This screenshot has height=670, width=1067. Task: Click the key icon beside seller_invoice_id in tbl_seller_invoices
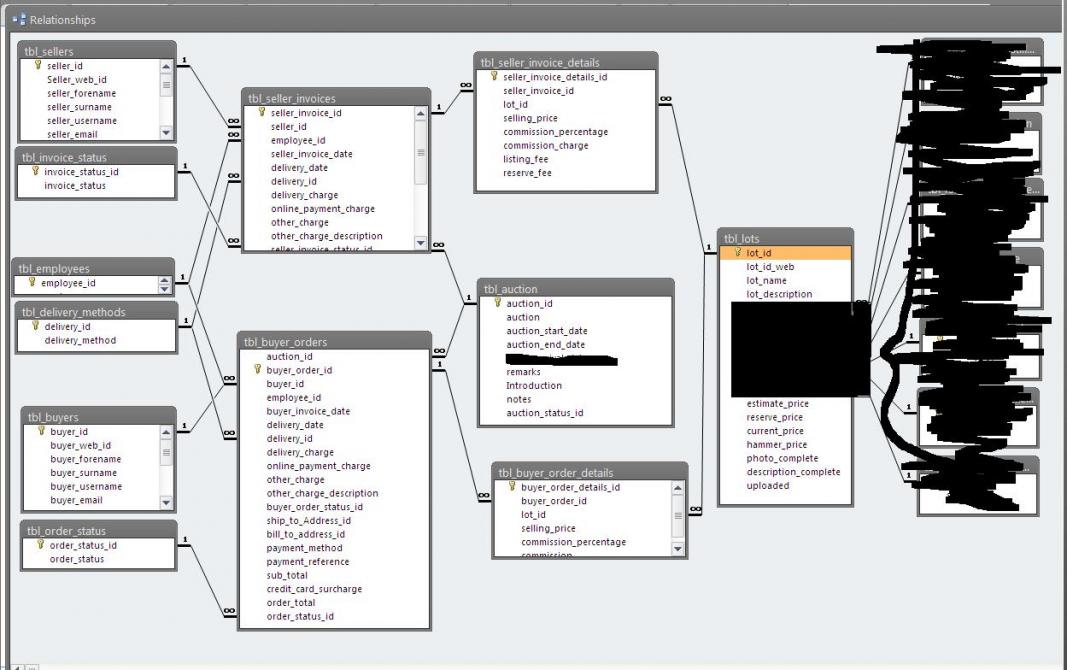pyautogui.click(x=261, y=112)
